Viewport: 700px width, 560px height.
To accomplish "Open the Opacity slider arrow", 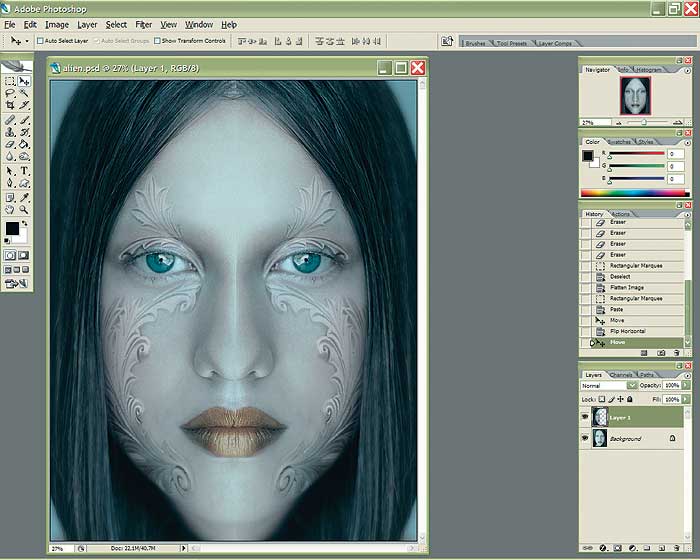I will click(x=686, y=385).
